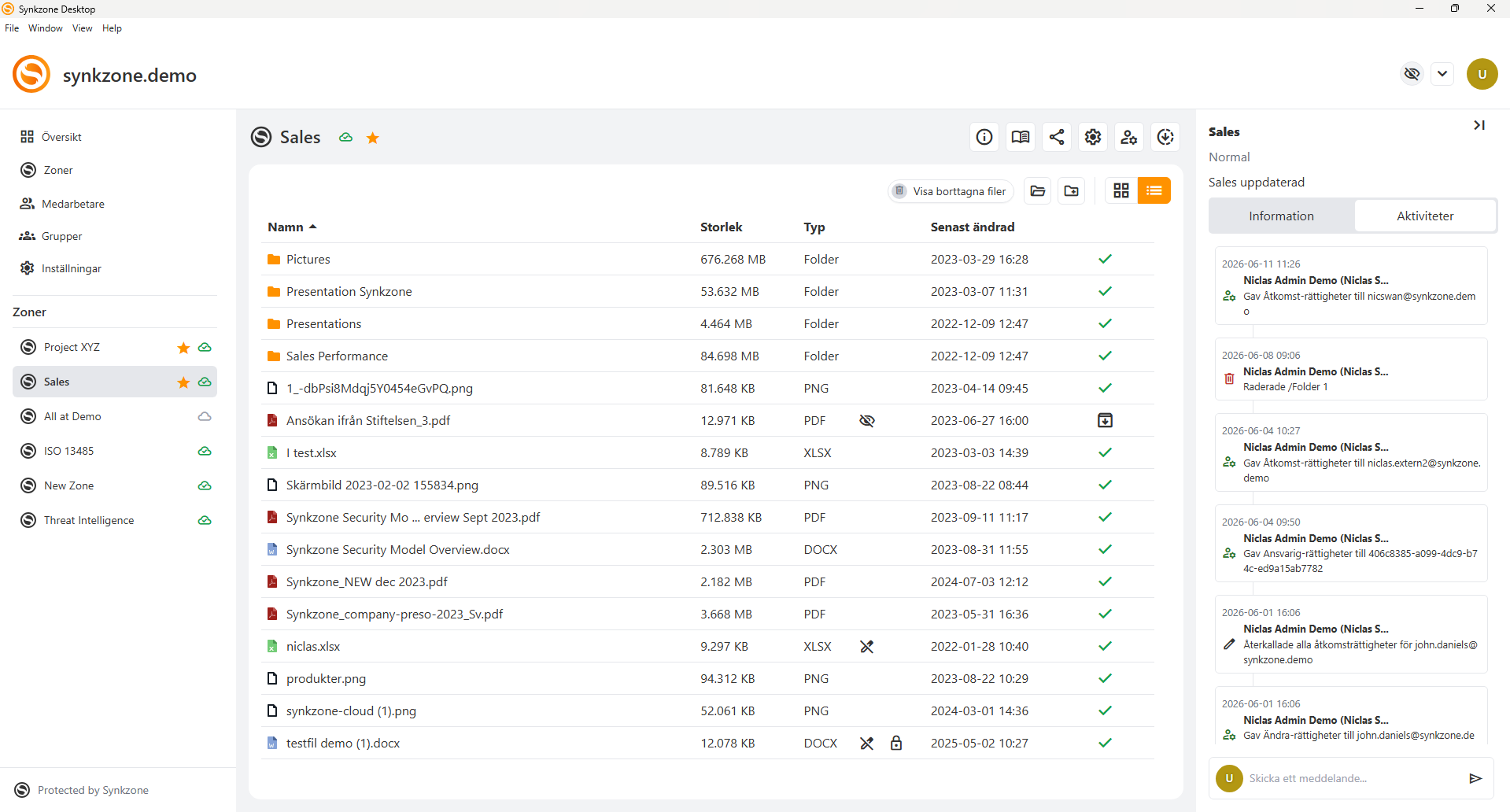Open the File menu

coord(12,28)
